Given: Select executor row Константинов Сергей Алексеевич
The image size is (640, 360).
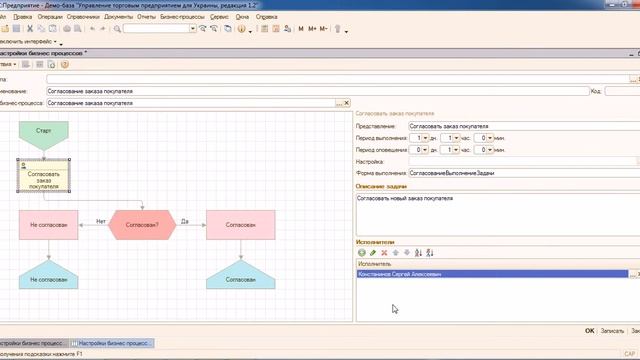Looking at the screenshot, I should pos(492,274).
